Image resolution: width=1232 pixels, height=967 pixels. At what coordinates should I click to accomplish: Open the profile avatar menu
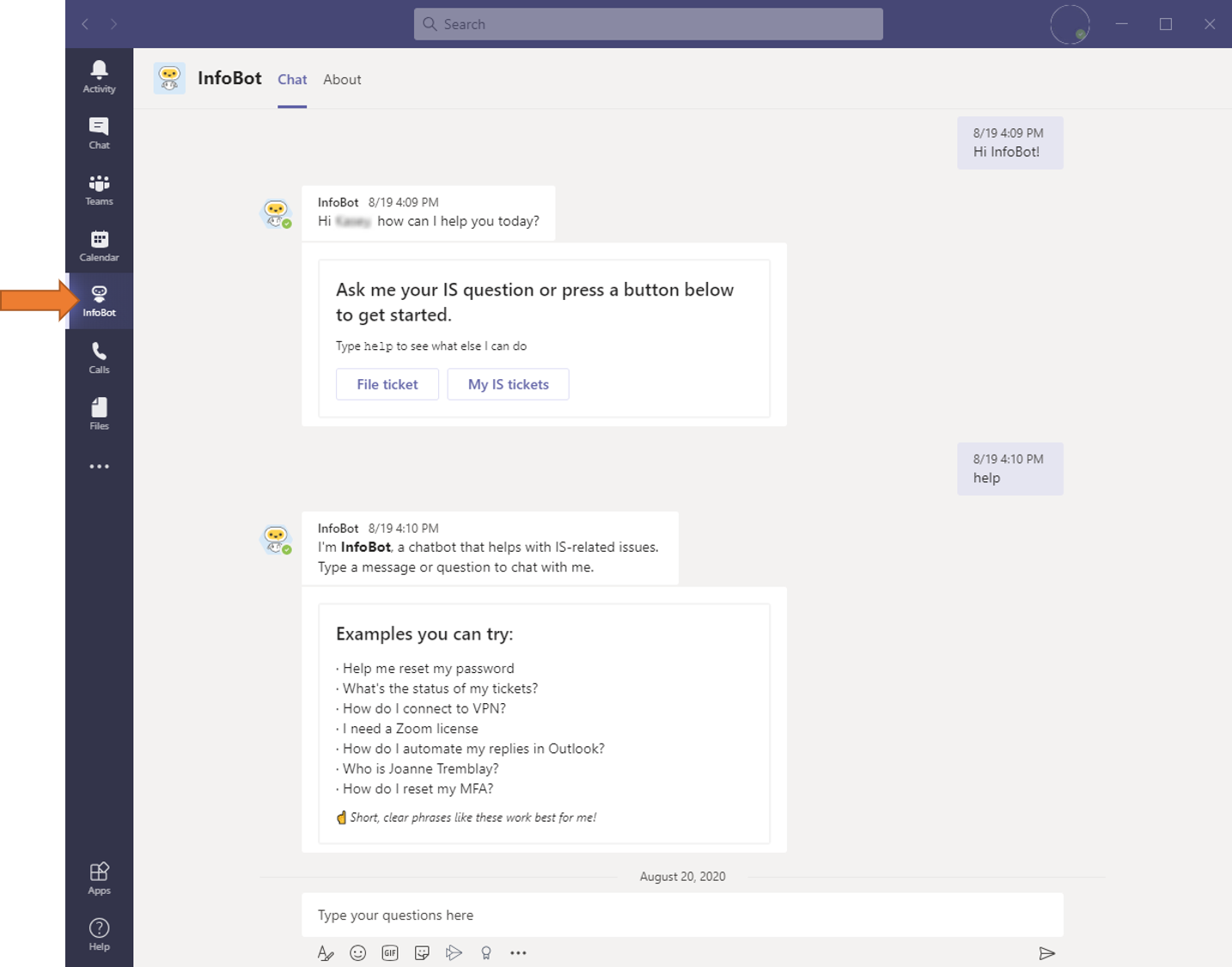pyautogui.click(x=1070, y=24)
